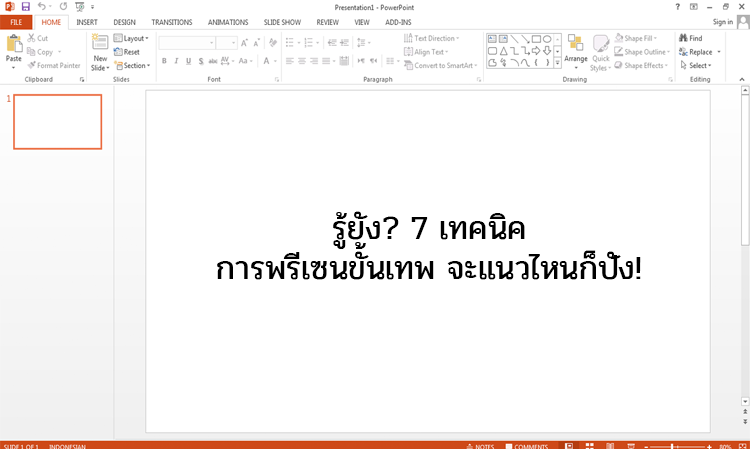The height and width of the screenshot is (449, 750).
Task: Open the Shape Outline color menu
Action: click(x=642, y=52)
